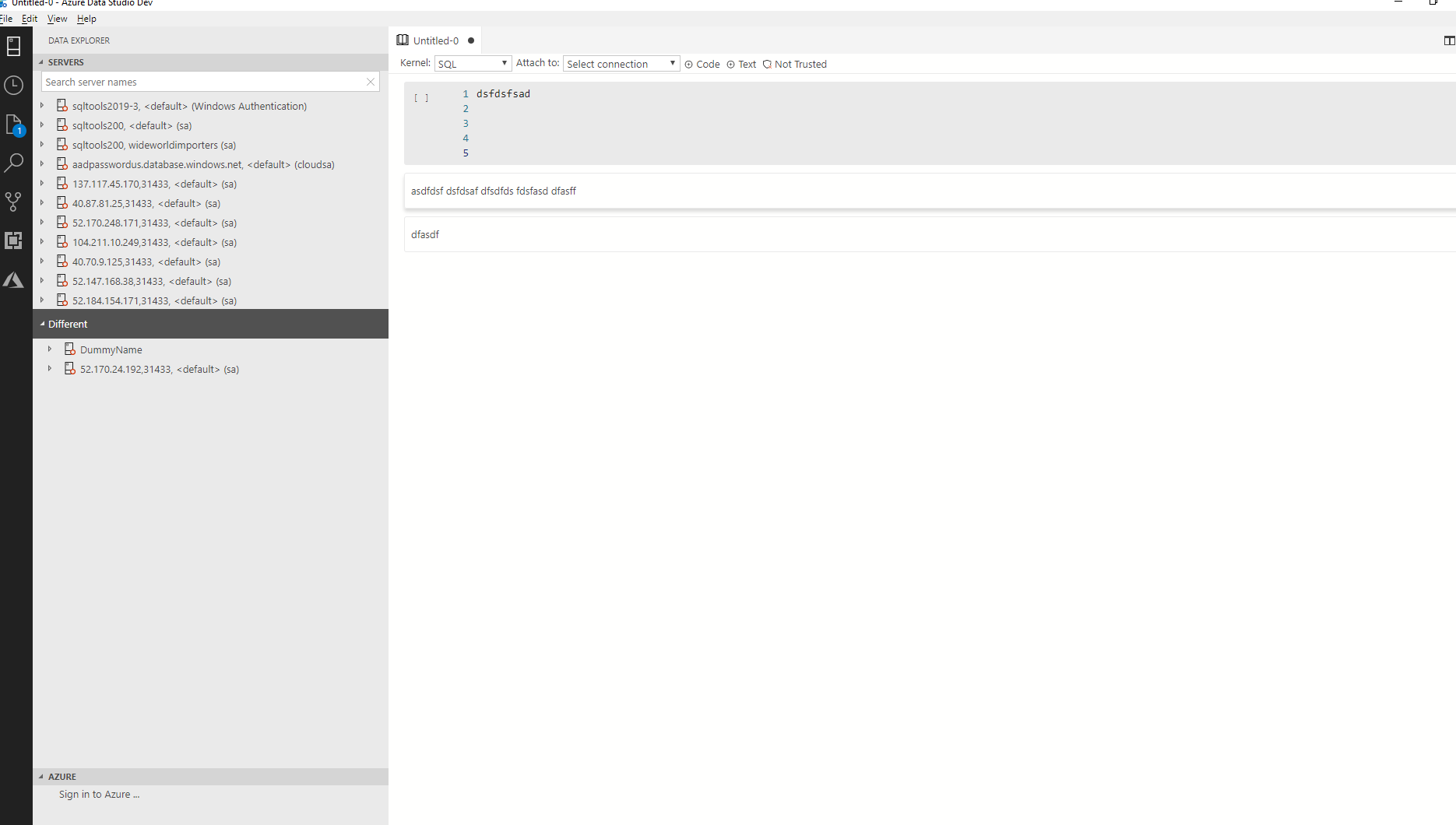The height and width of the screenshot is (825, 1456).
Task: Open the Connections view in the activity bar
Action: [x=14, y=46]
